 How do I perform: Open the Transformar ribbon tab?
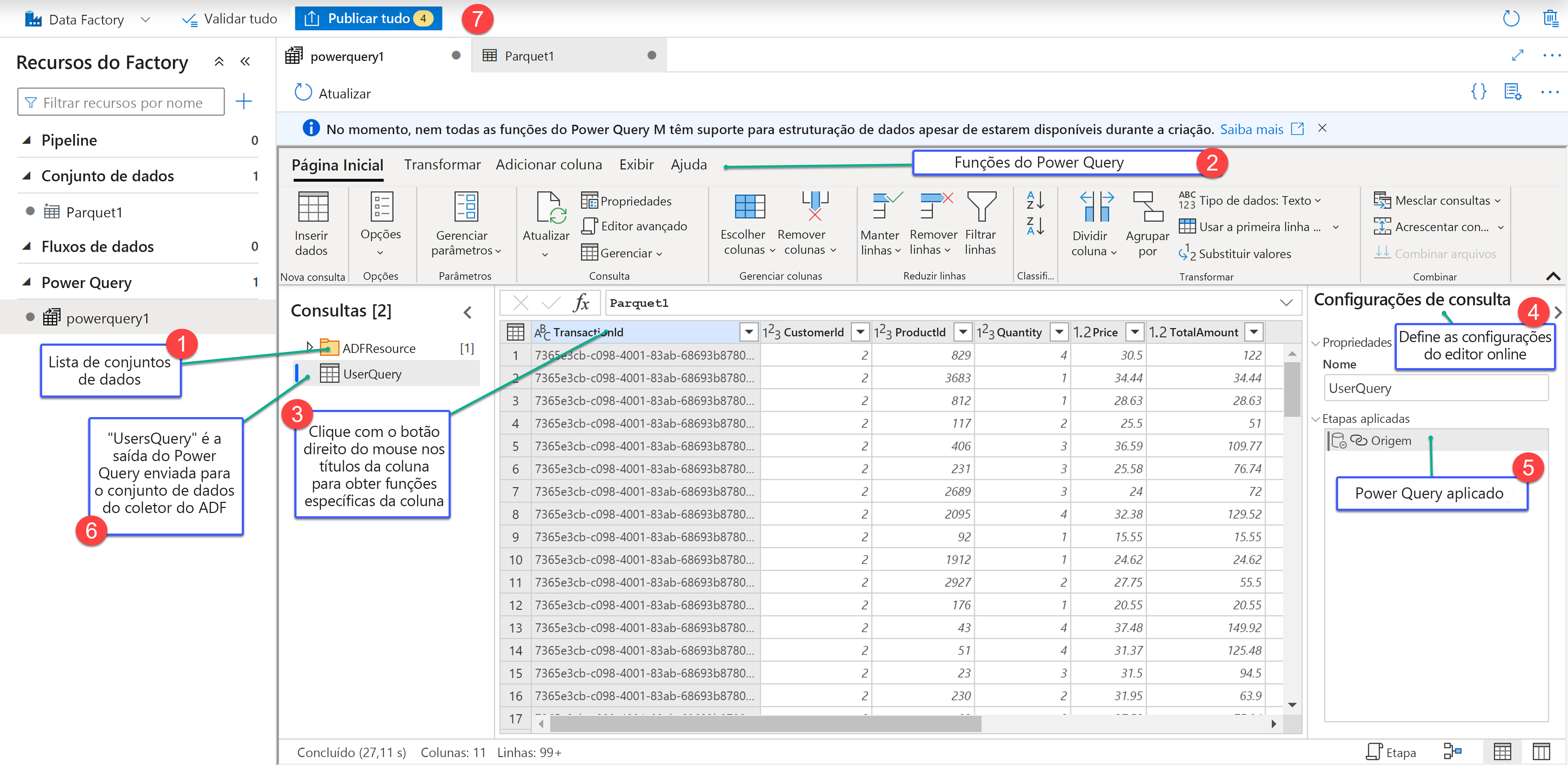click(442, 164)
